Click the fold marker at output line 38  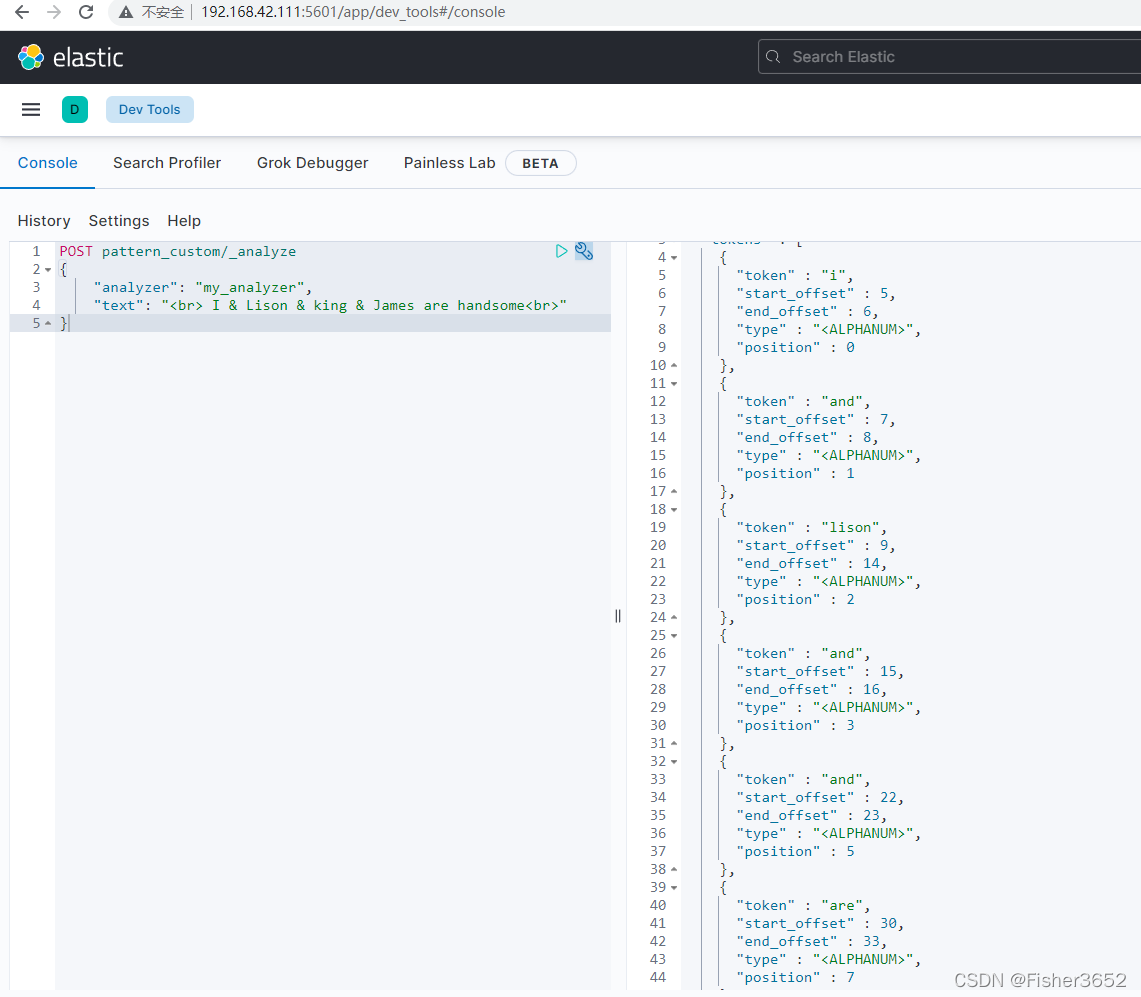coord(674,869)
